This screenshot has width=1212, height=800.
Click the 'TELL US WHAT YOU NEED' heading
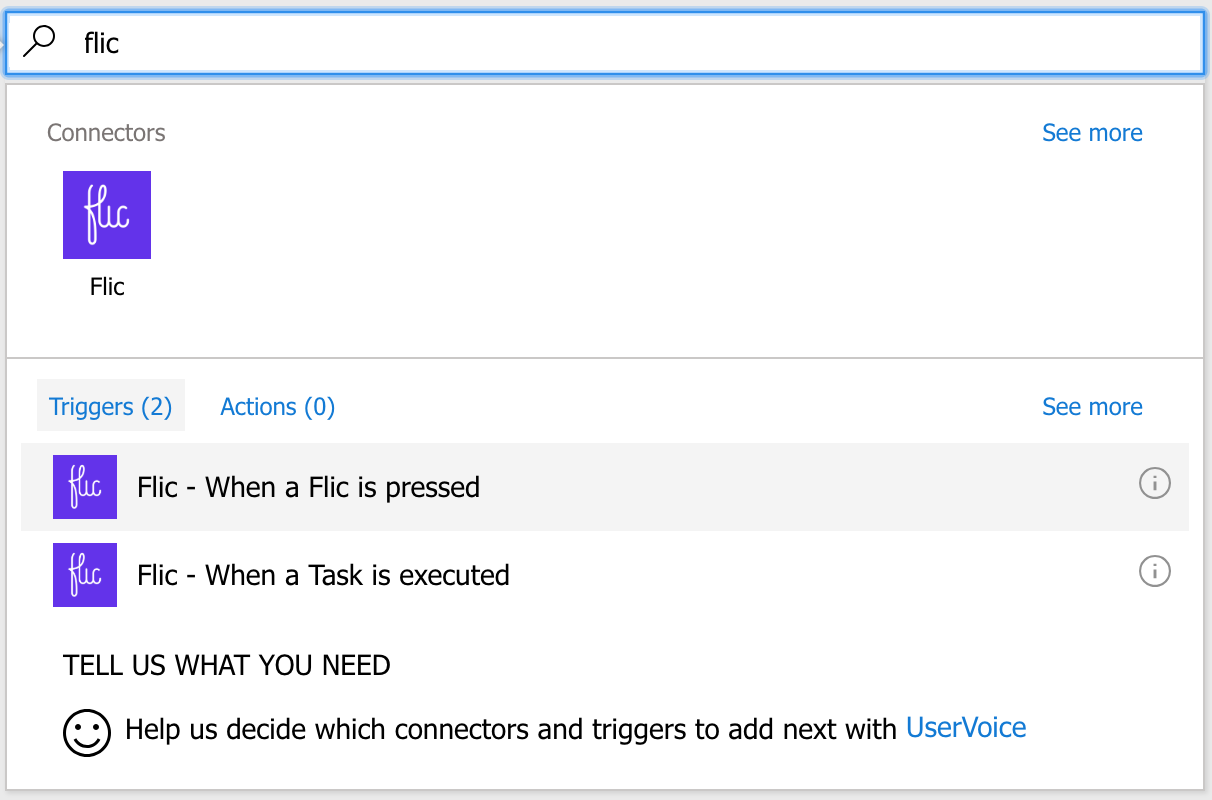point(226,665)
